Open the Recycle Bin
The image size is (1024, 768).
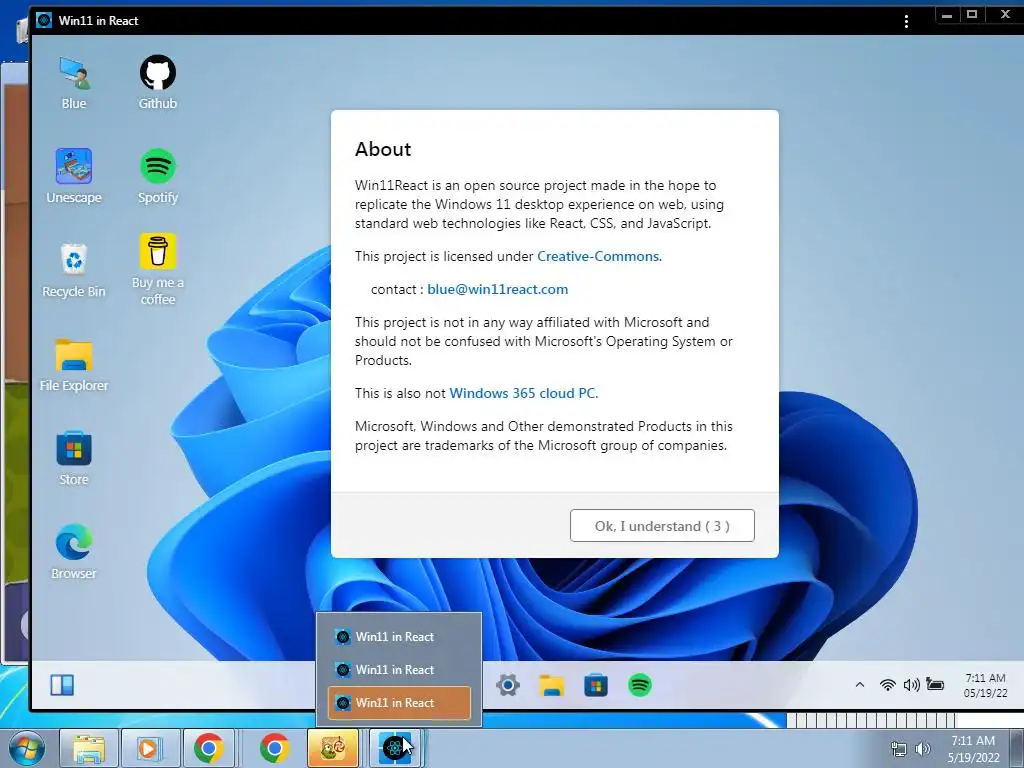[x=74, y=270]
